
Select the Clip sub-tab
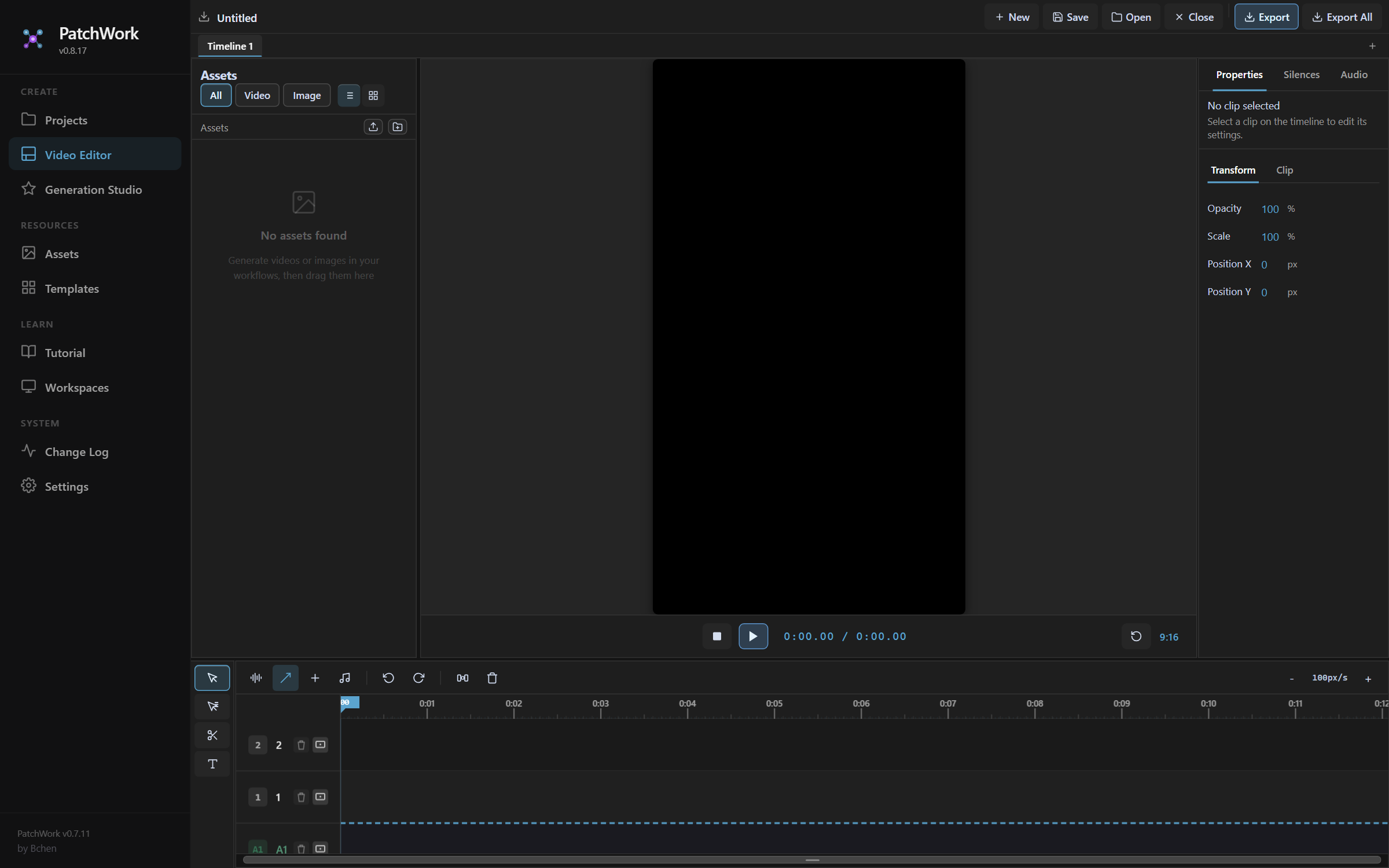[1284, 170]
